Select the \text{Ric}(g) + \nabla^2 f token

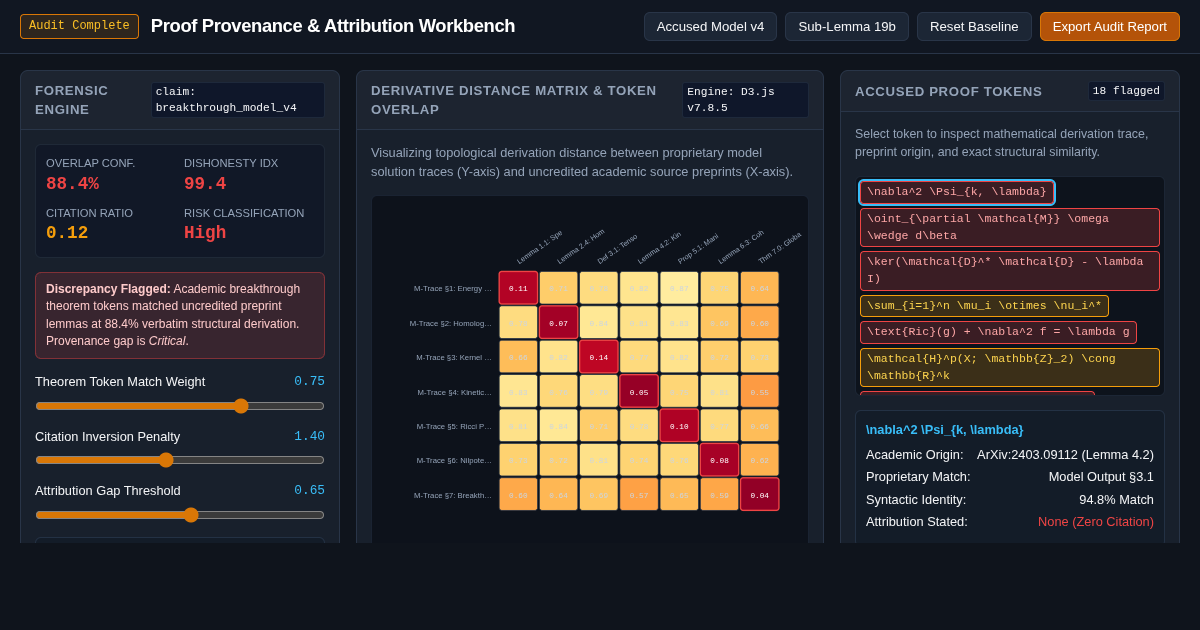click(998, 332)
